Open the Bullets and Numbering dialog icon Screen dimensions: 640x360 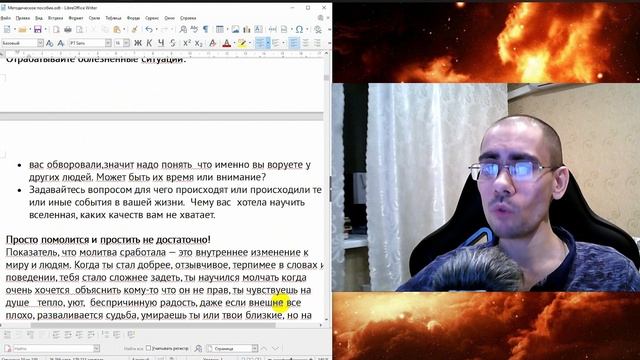(x=131, y=335)
